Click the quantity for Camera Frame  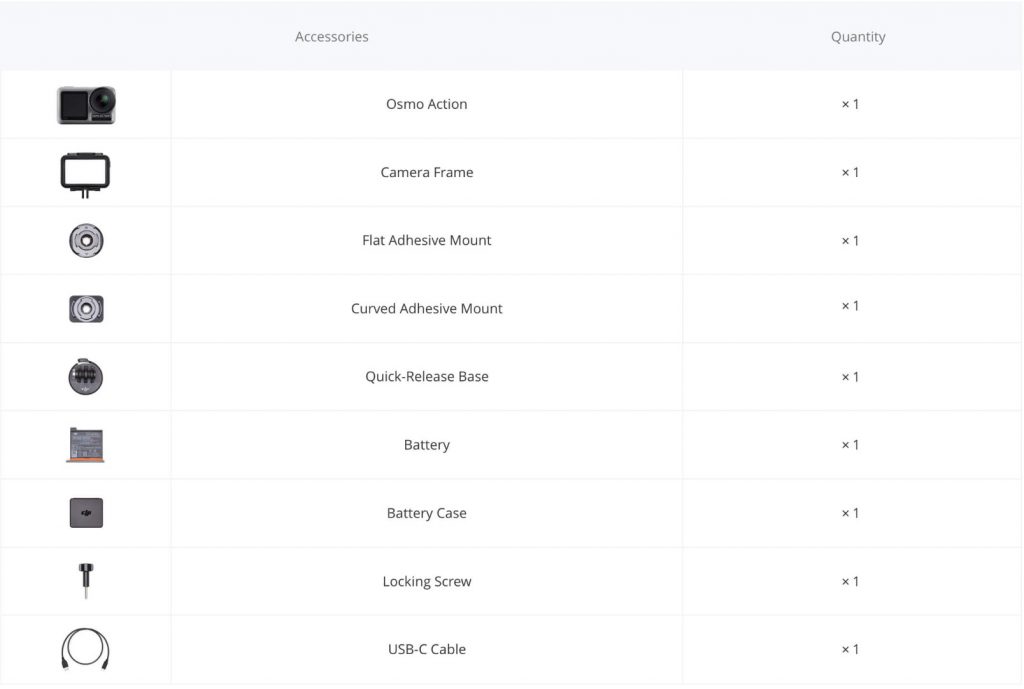(850, 172)
